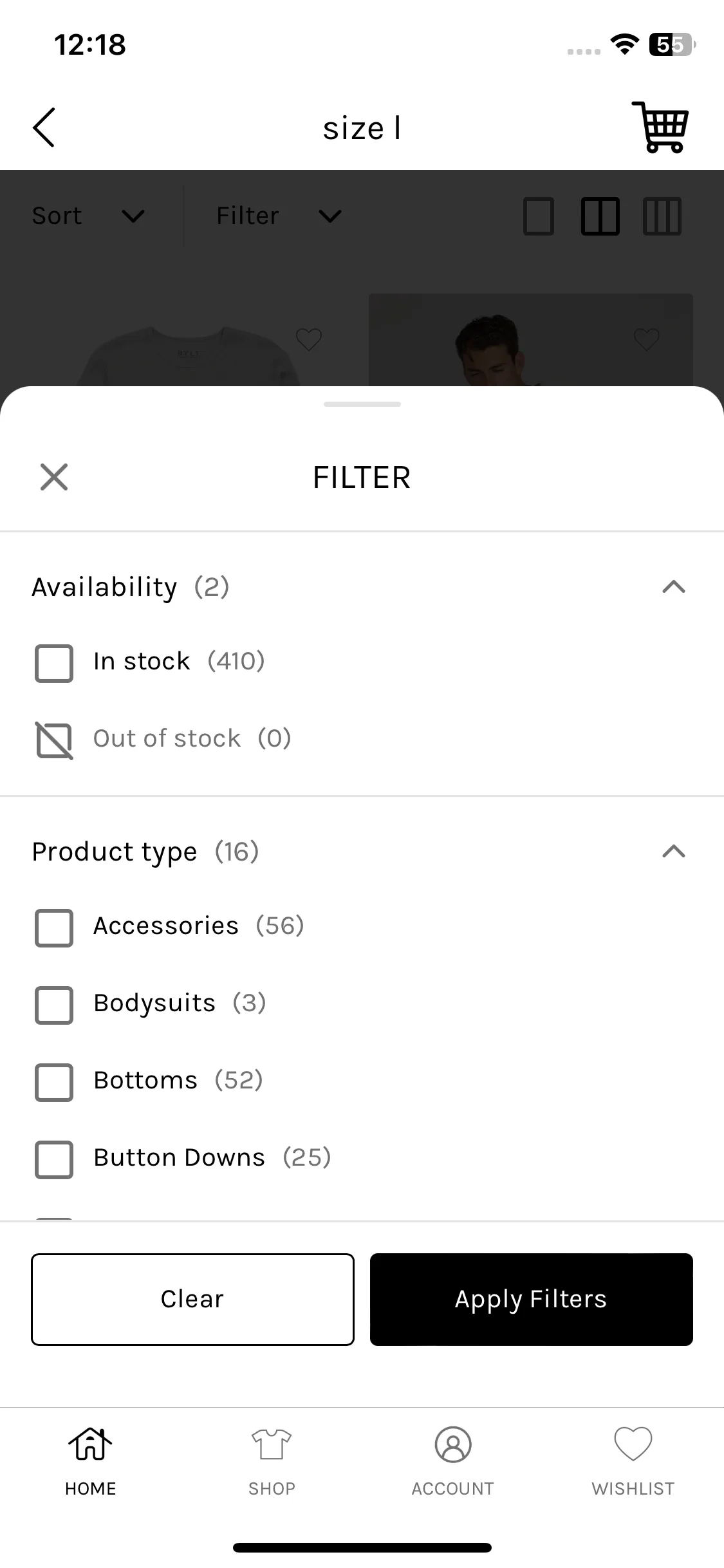Open the shopping cart
Screen dimensions: 724x1568
(660, 127)
